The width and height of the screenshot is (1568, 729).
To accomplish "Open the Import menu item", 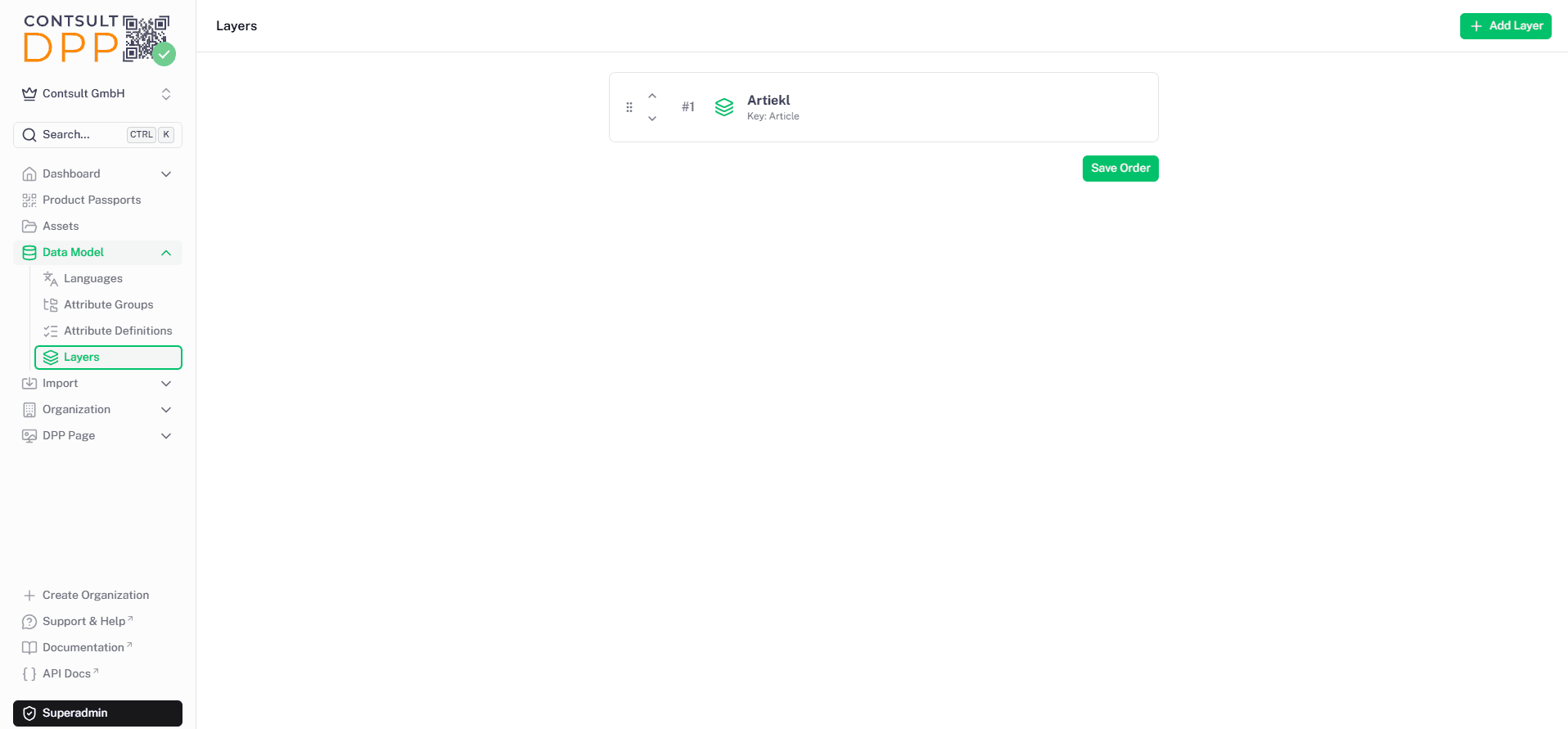I will click(x=97, y=384).
